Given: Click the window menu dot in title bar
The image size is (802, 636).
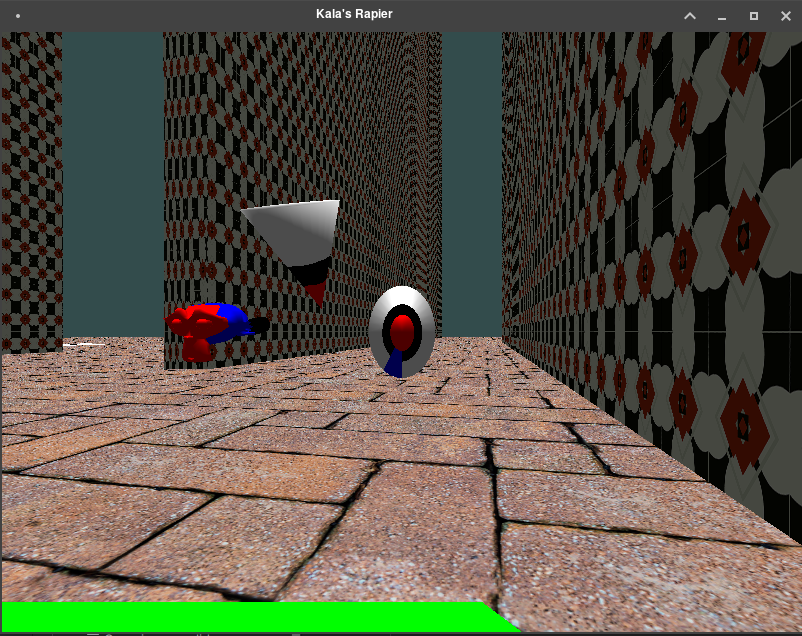Looking at the screenshot, I should [x=18, y=16].
